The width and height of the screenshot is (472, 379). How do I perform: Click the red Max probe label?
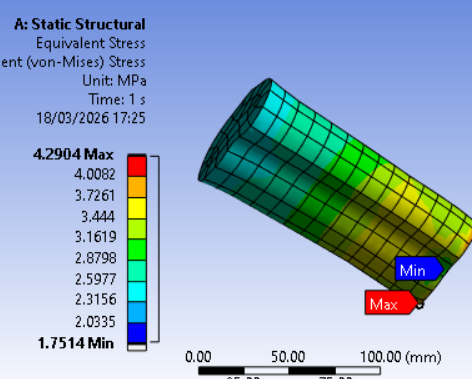391,303
